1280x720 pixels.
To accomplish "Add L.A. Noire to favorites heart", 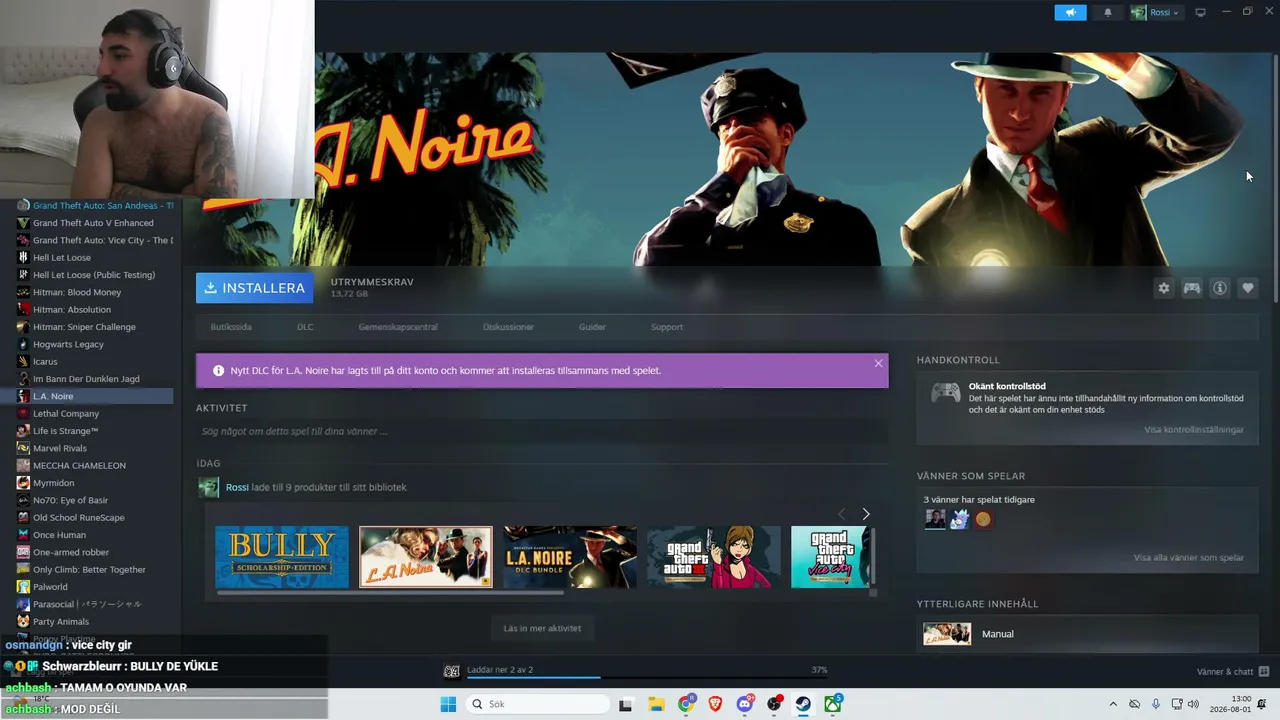I will pyautogui.click(x=1248, y=288).
